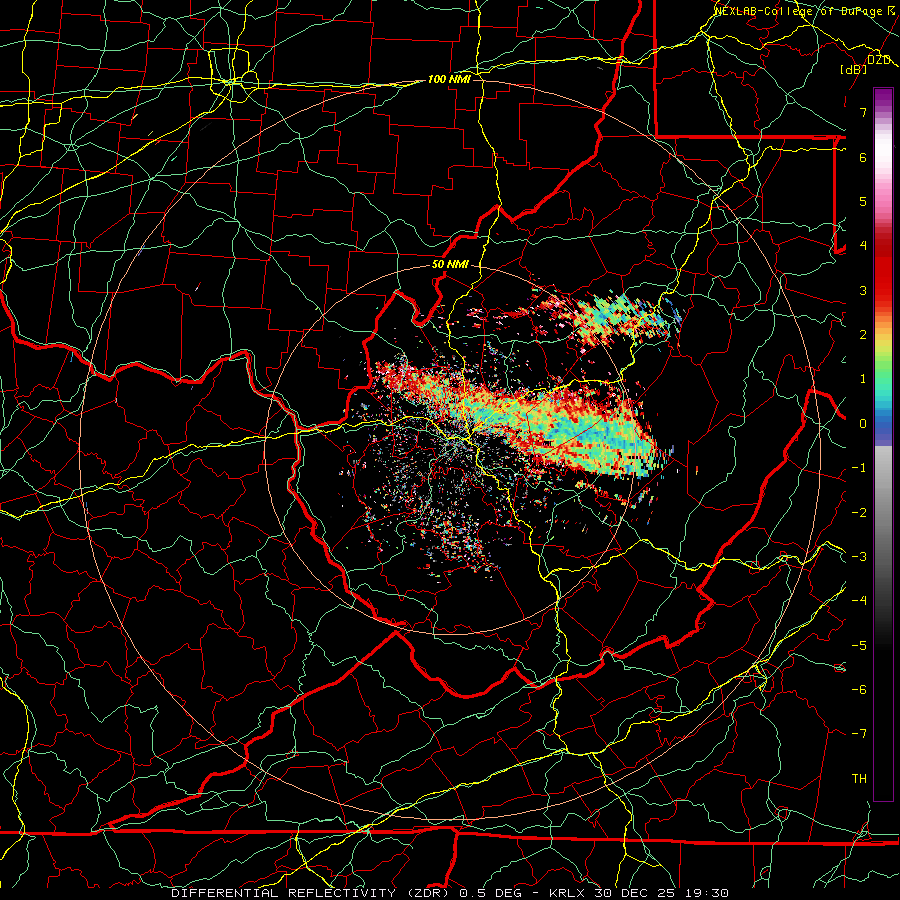
Task: Click the scale value "7"
Action: pyautogui.click(x=863, y=112)
